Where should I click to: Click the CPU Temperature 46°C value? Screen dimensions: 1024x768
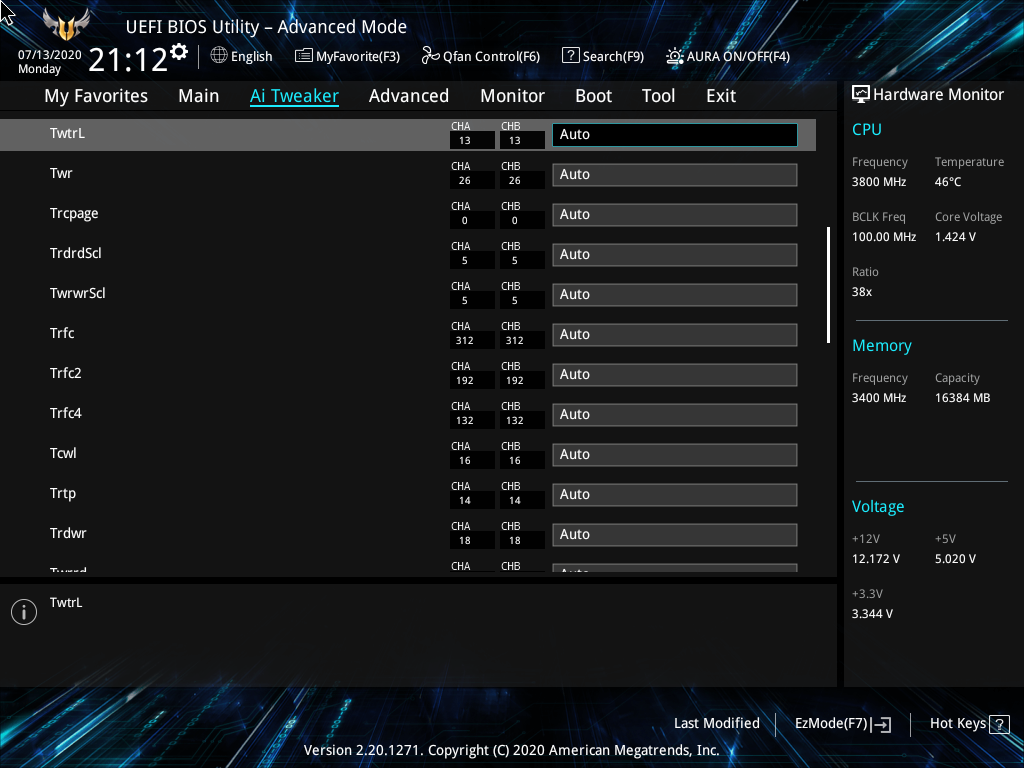tap(948, 182)
